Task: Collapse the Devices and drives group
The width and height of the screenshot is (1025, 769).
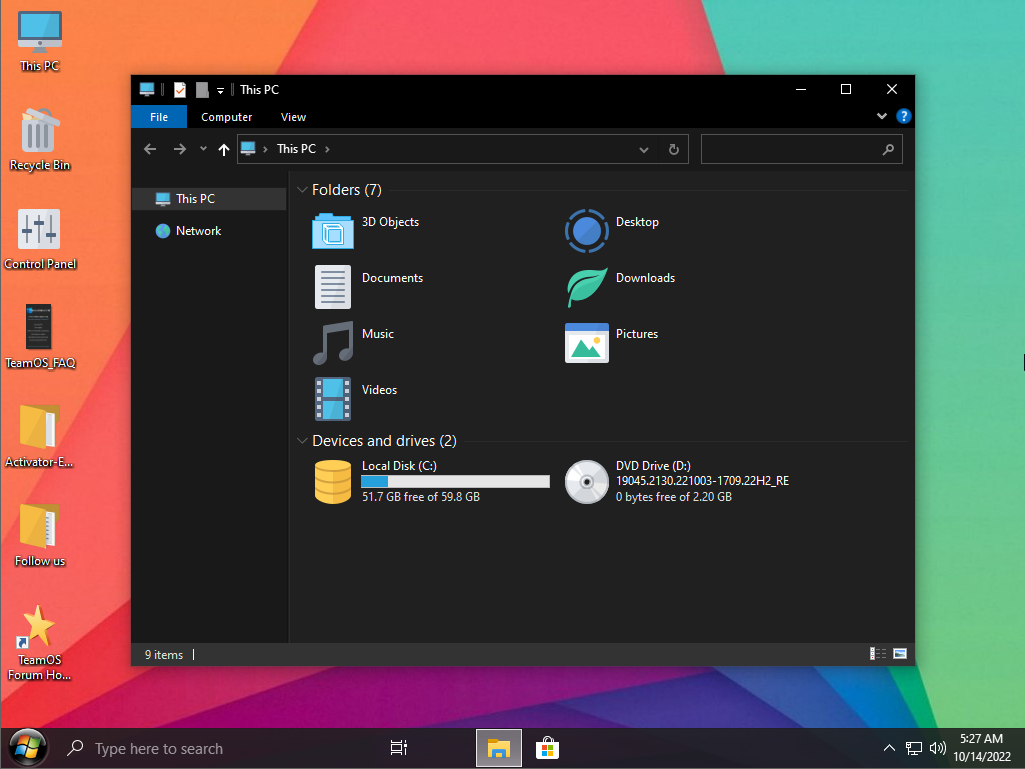Action: (x=302, y=441)
